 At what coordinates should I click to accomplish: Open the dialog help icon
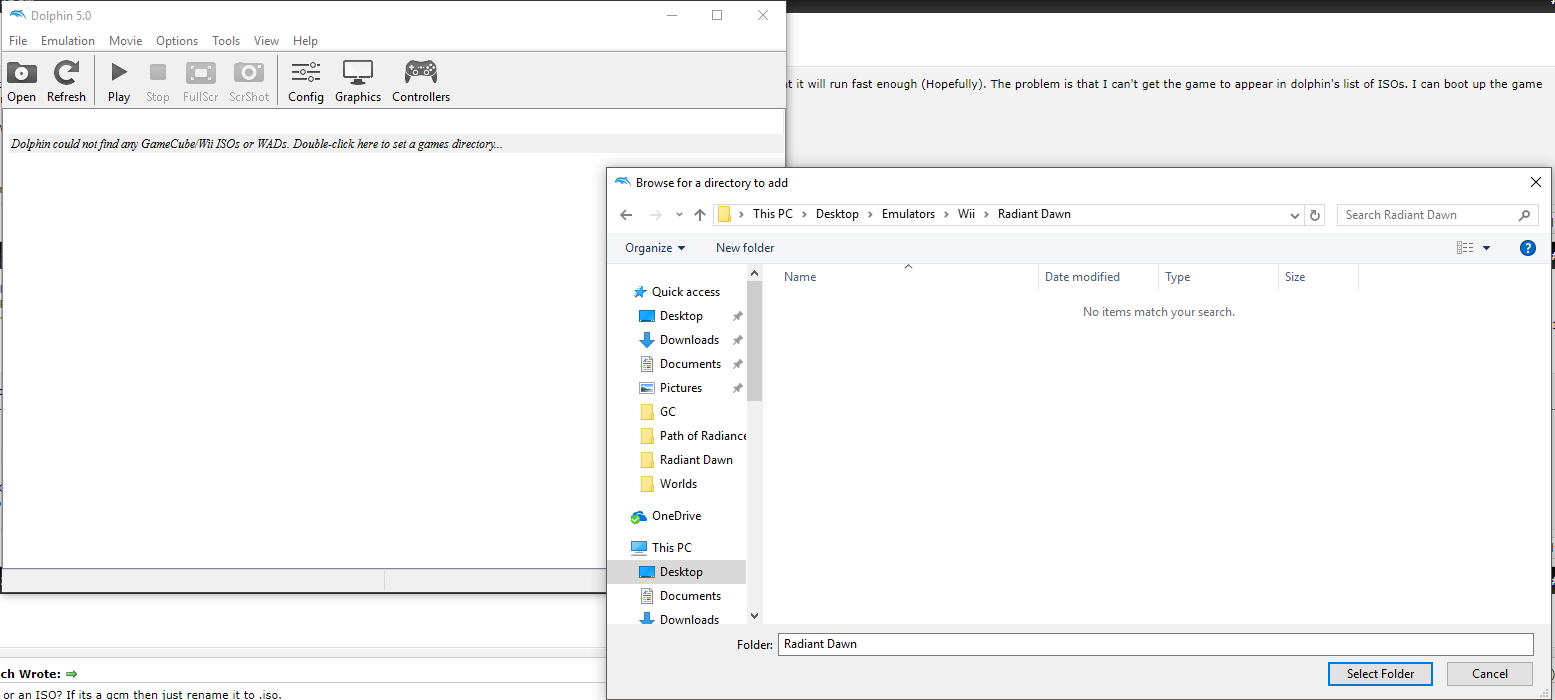tap(1527, 248)
